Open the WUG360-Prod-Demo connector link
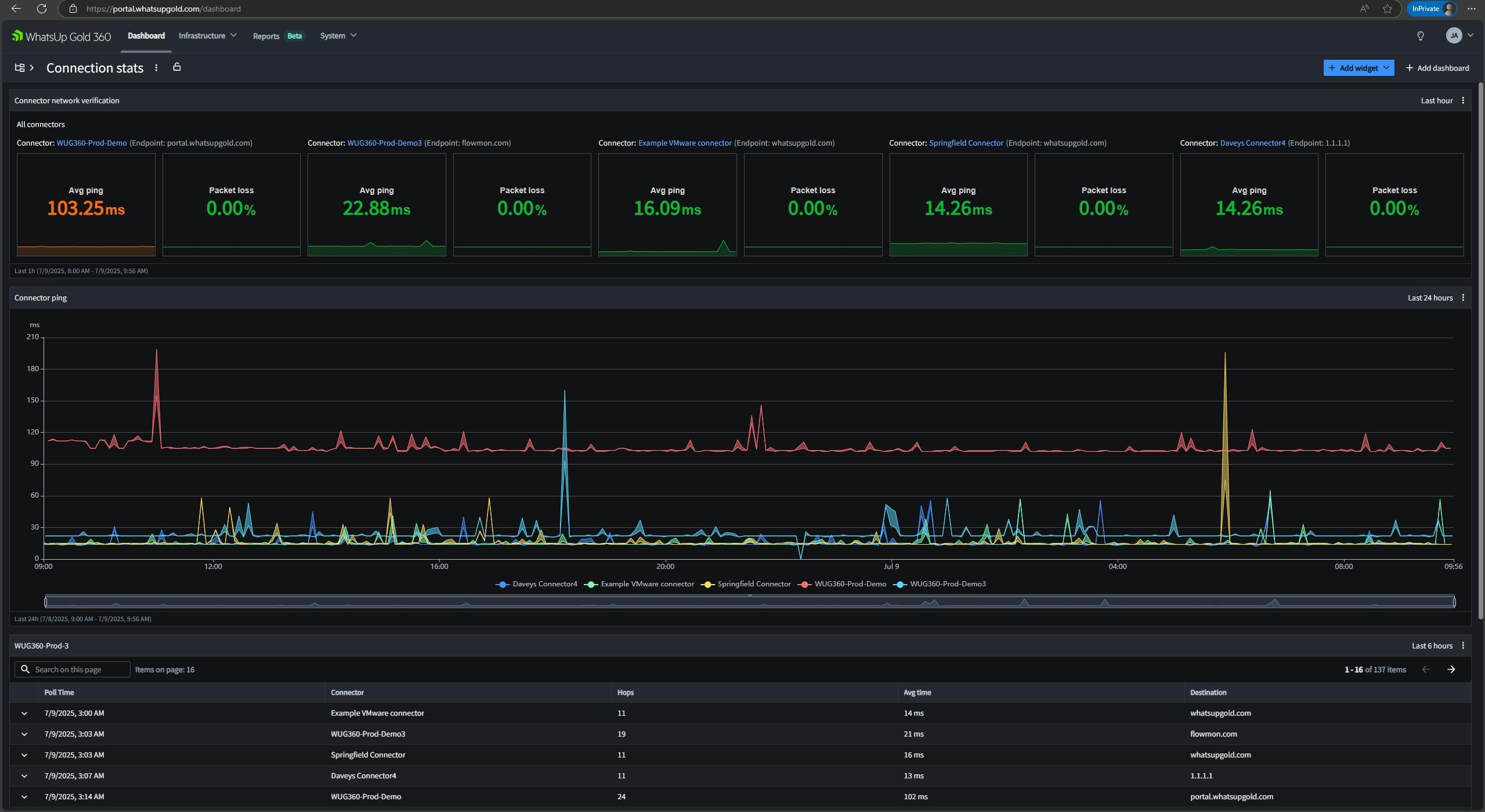This screenshot has height=812, width=1485. point(92,143)
